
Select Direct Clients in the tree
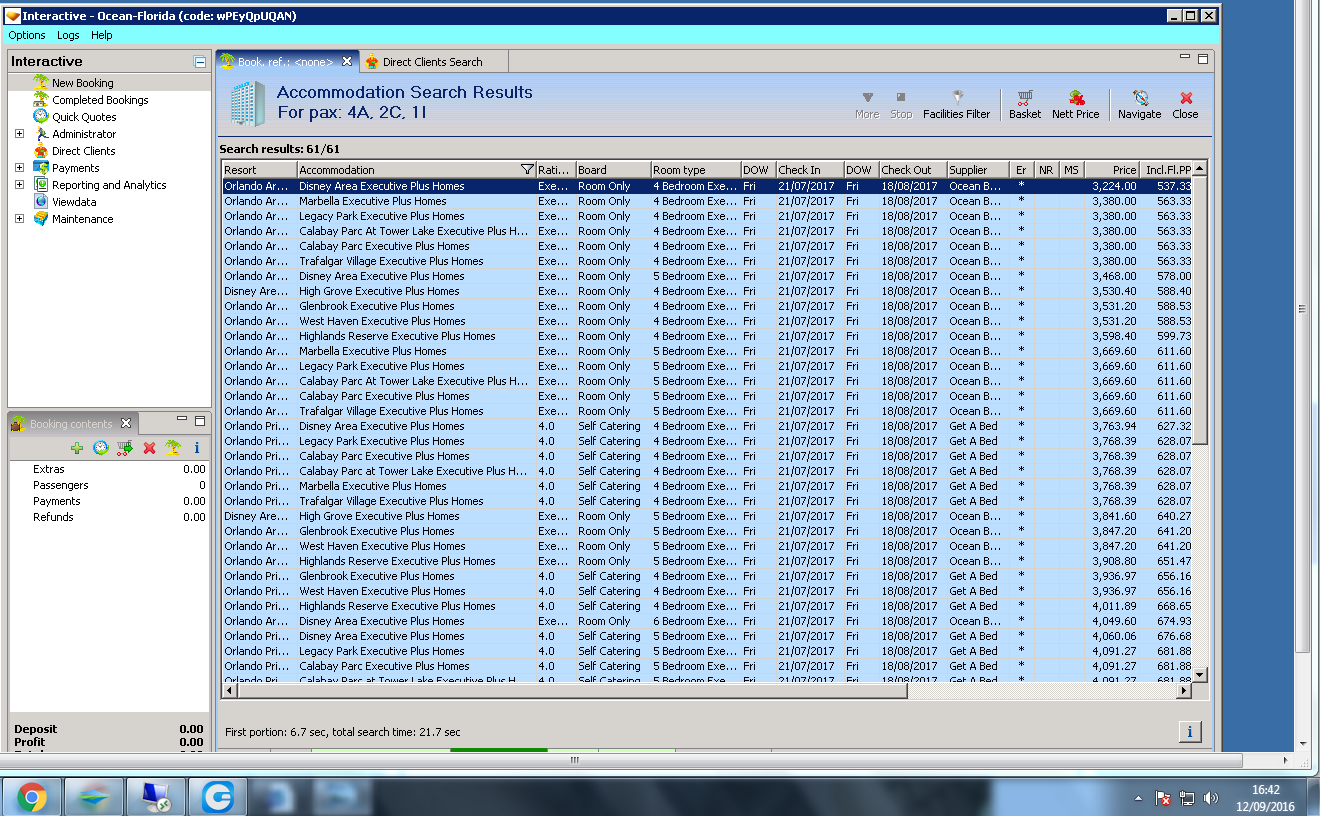click(84, 151)
